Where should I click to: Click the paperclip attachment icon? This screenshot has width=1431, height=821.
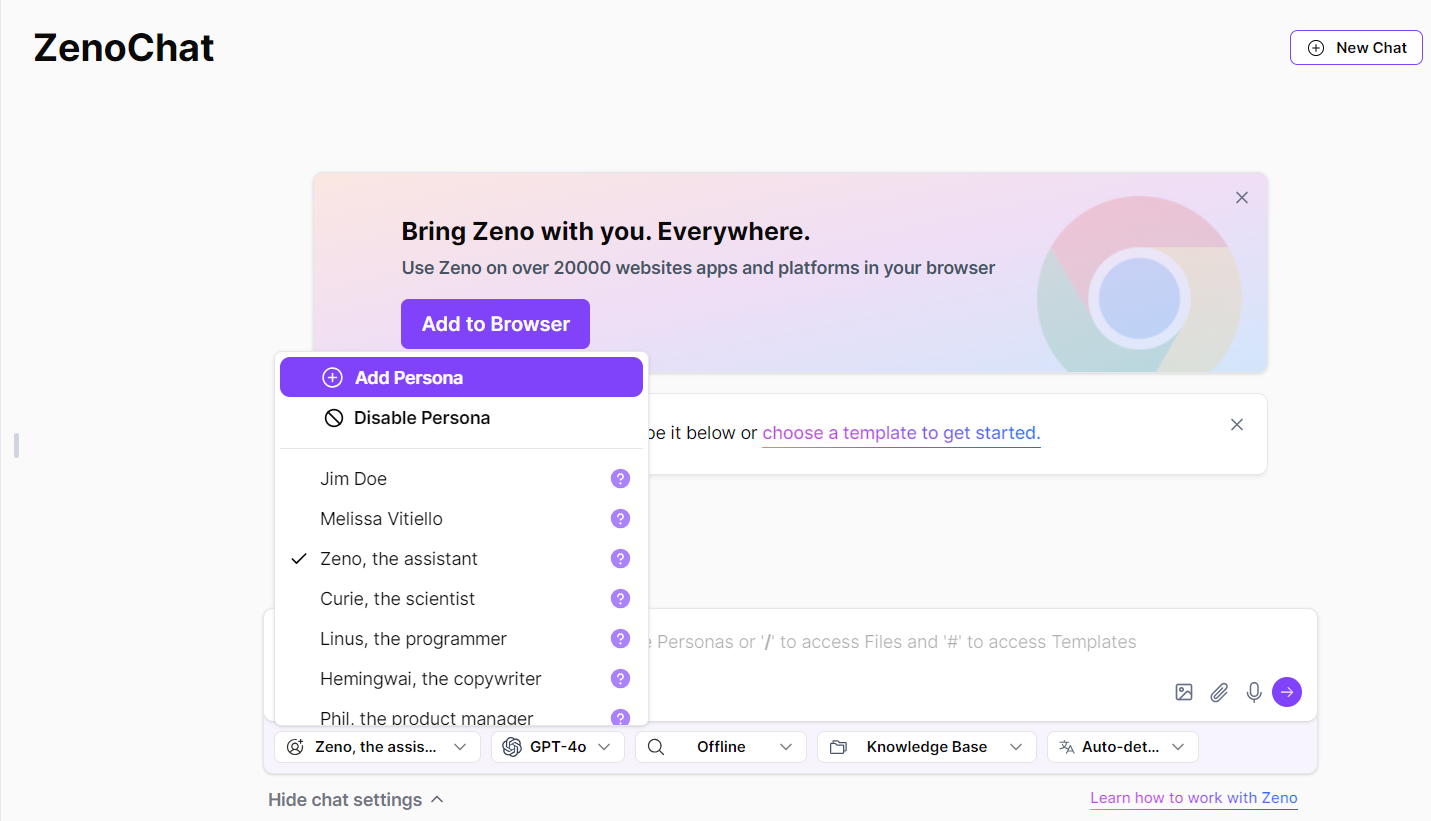(1219, 692)
